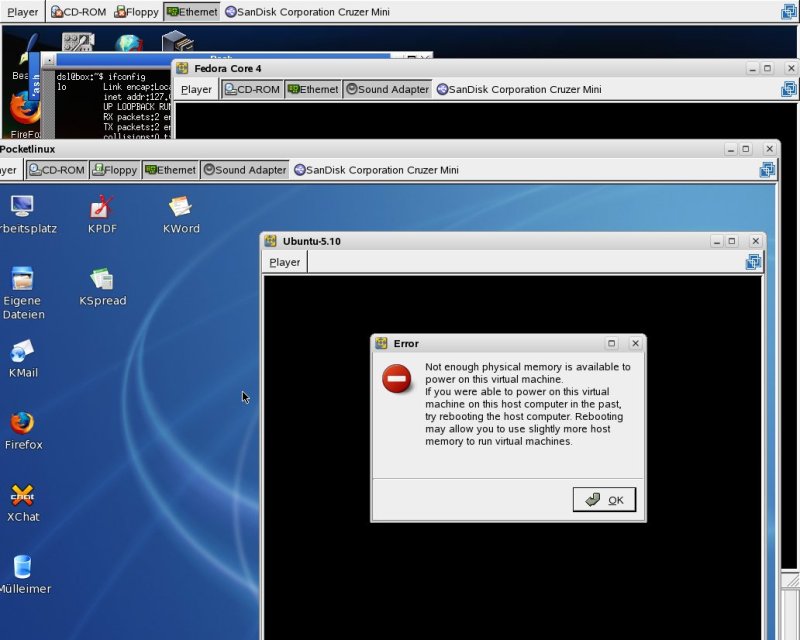Viewport: 800px width, 640px height.
Task: Open Player menu in the topmost window
Action: pos(22,12)
